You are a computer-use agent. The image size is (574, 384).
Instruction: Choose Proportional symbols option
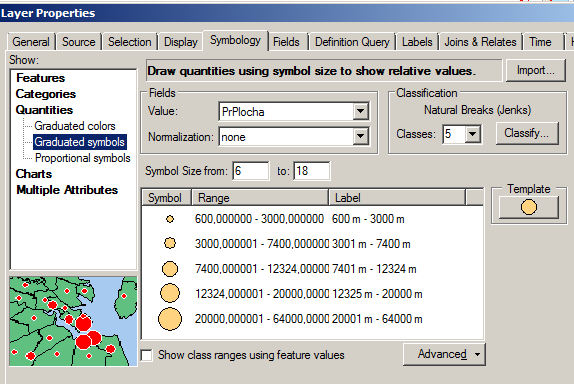83,158
